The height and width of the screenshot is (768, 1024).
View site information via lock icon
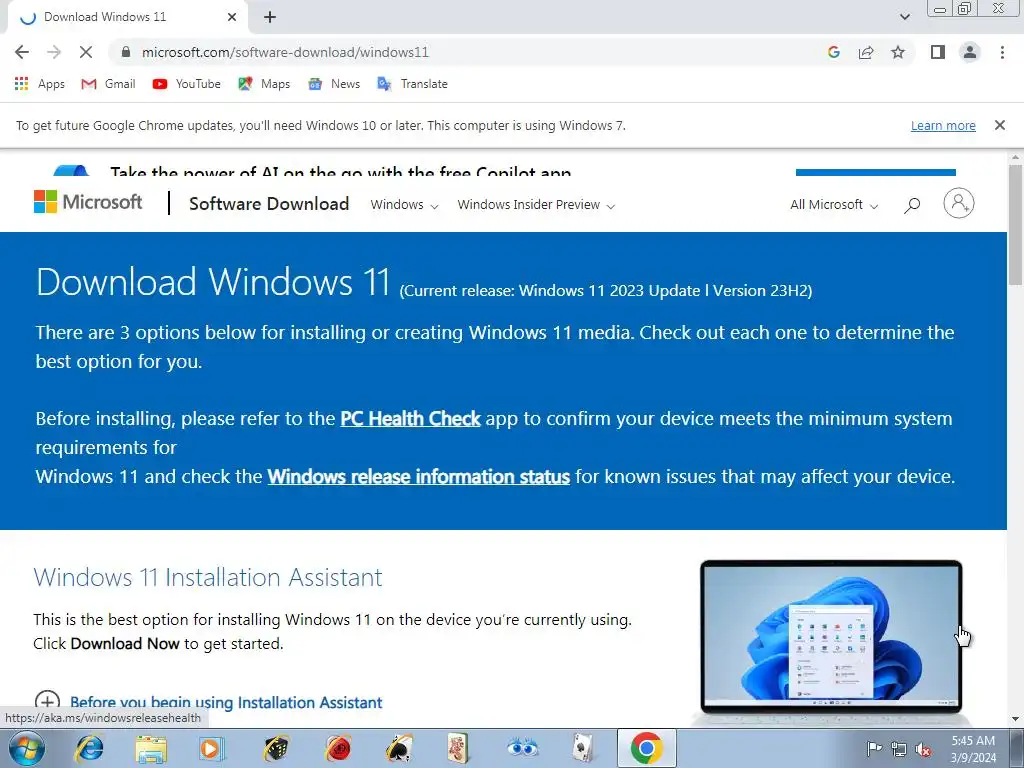coord(126,52)
